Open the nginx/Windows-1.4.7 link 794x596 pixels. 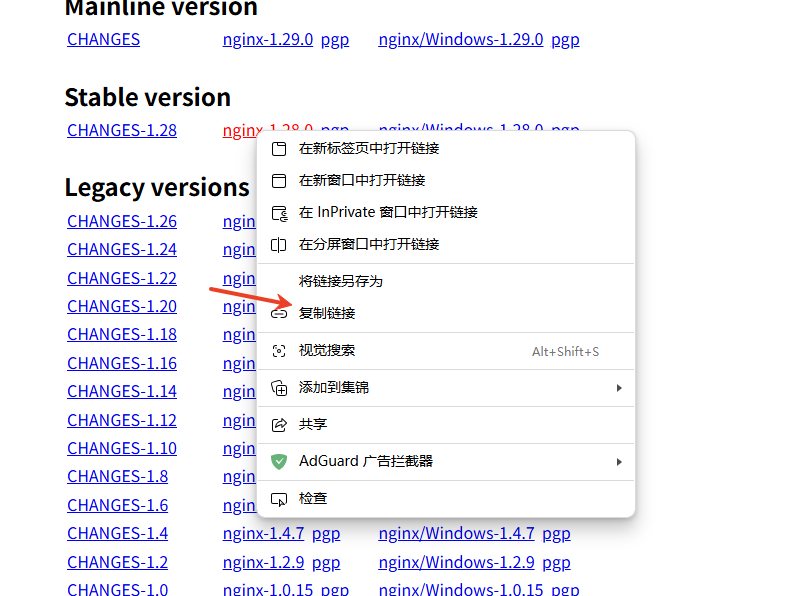tap(456, 533)
